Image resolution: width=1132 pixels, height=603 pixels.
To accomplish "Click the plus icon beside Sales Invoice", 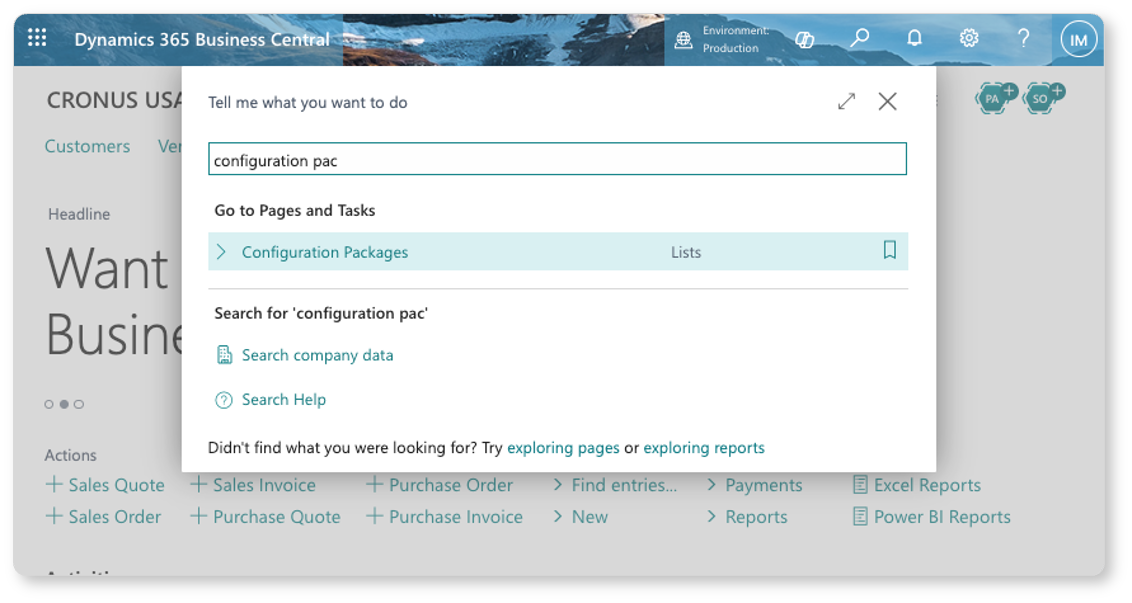I will click(199, 484).
